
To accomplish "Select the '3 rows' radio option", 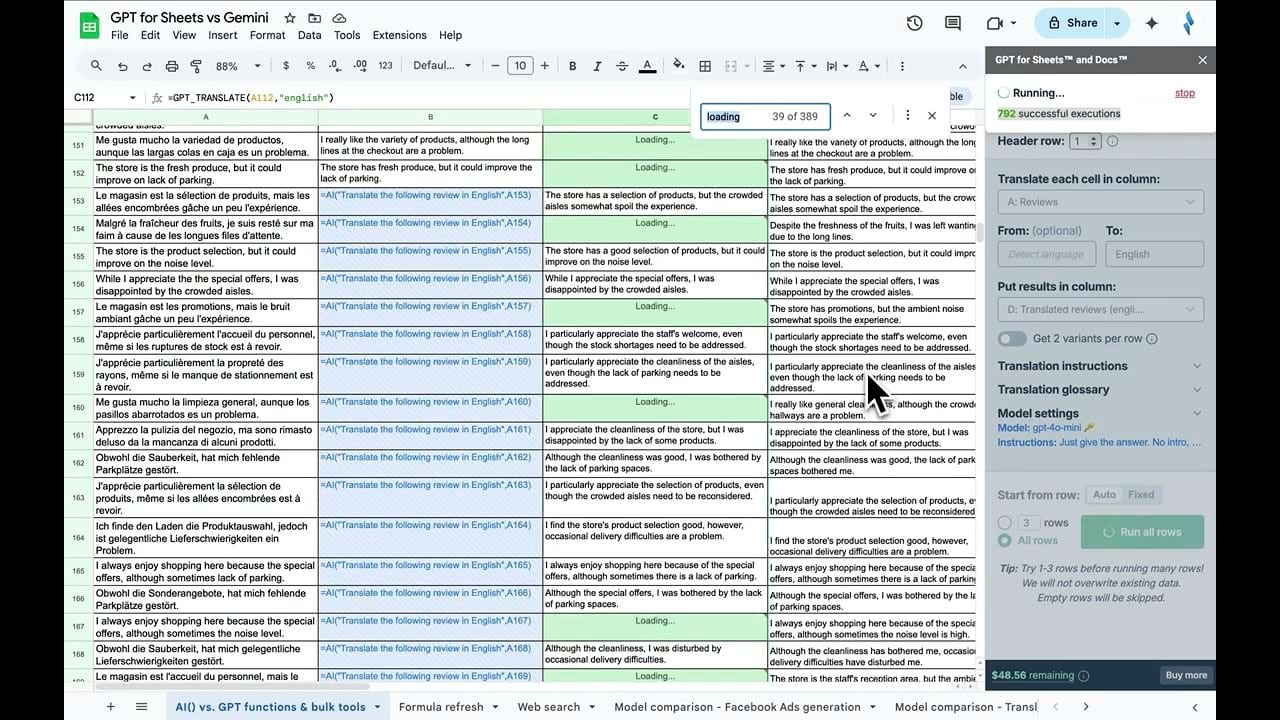I will [x=1005, y=523].
